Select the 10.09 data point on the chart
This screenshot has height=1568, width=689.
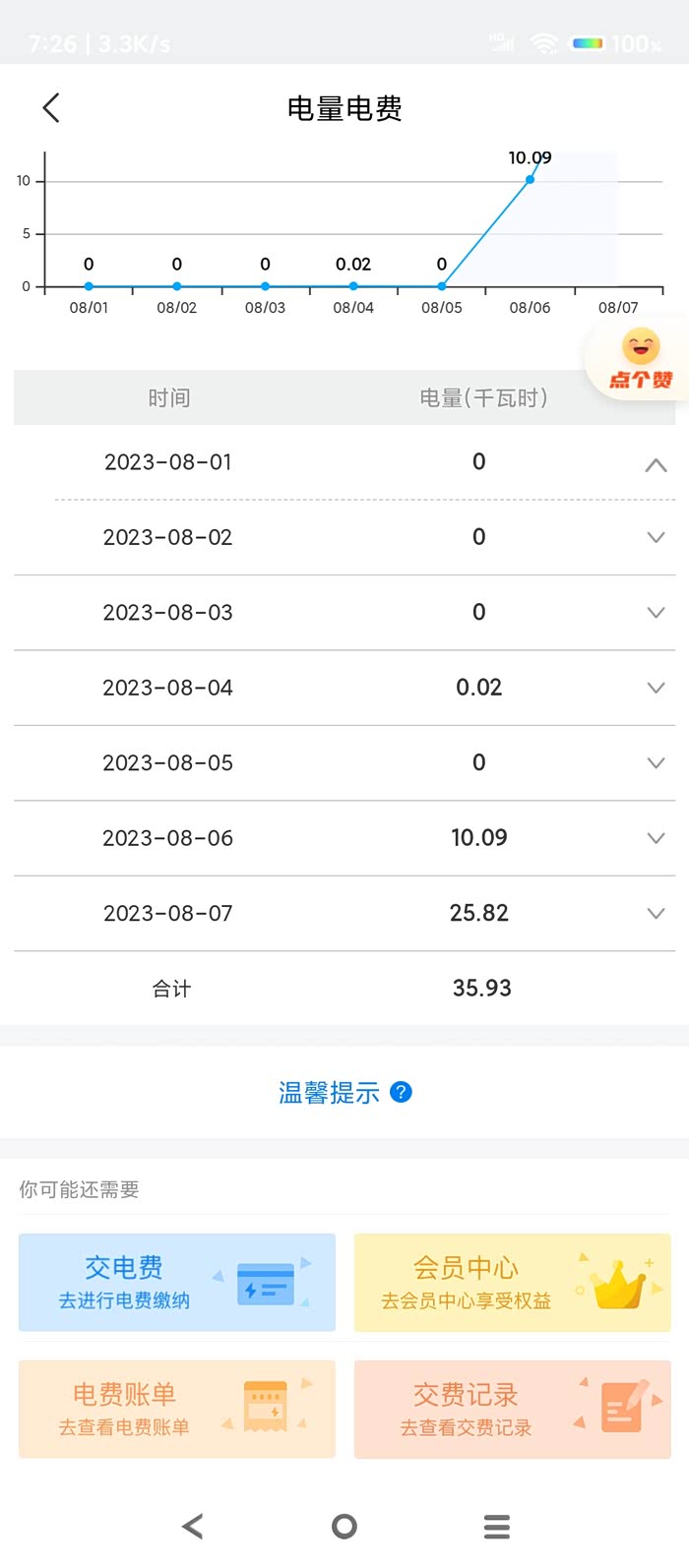530,179
